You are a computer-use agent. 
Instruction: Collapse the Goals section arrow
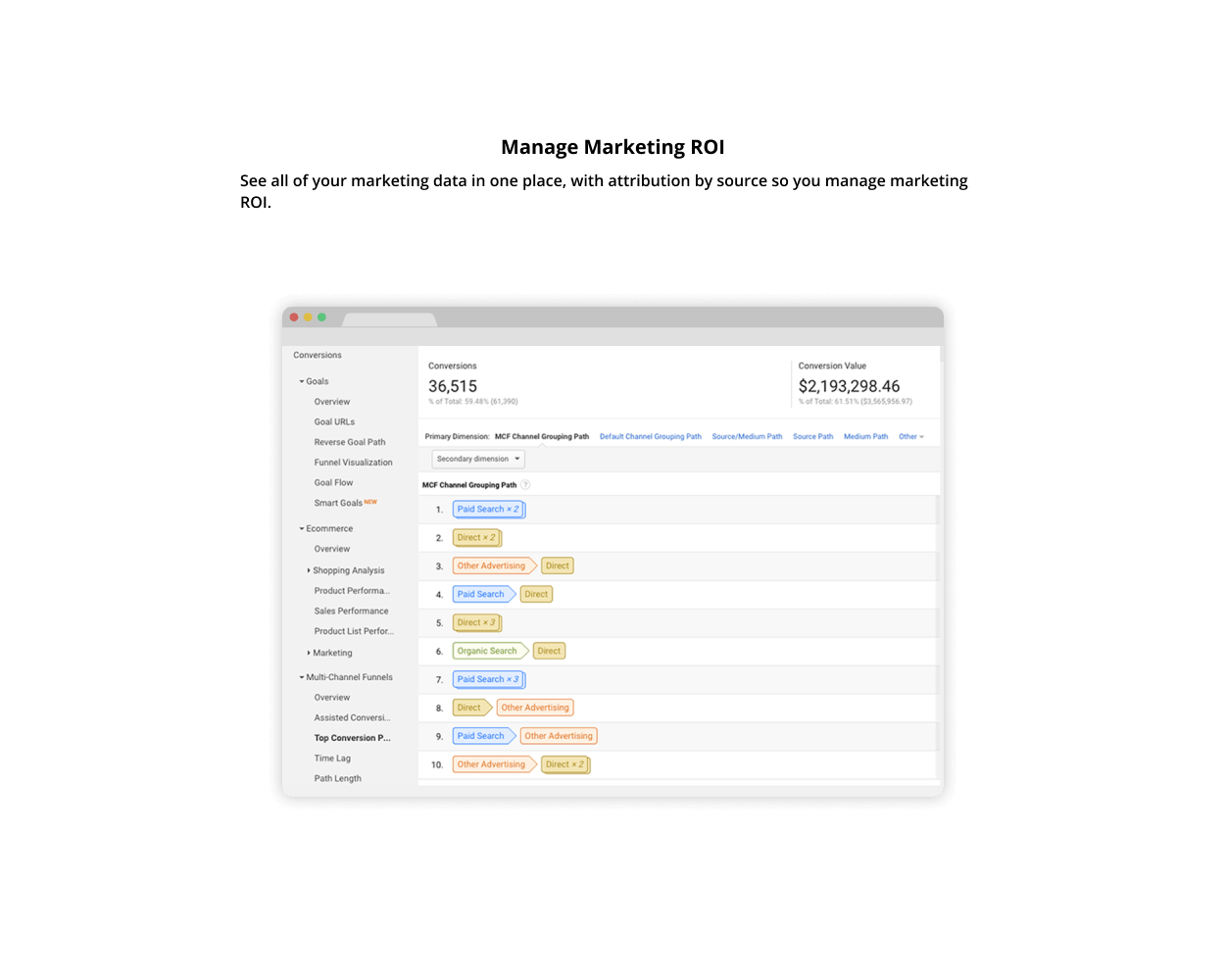tap(302, 381)
